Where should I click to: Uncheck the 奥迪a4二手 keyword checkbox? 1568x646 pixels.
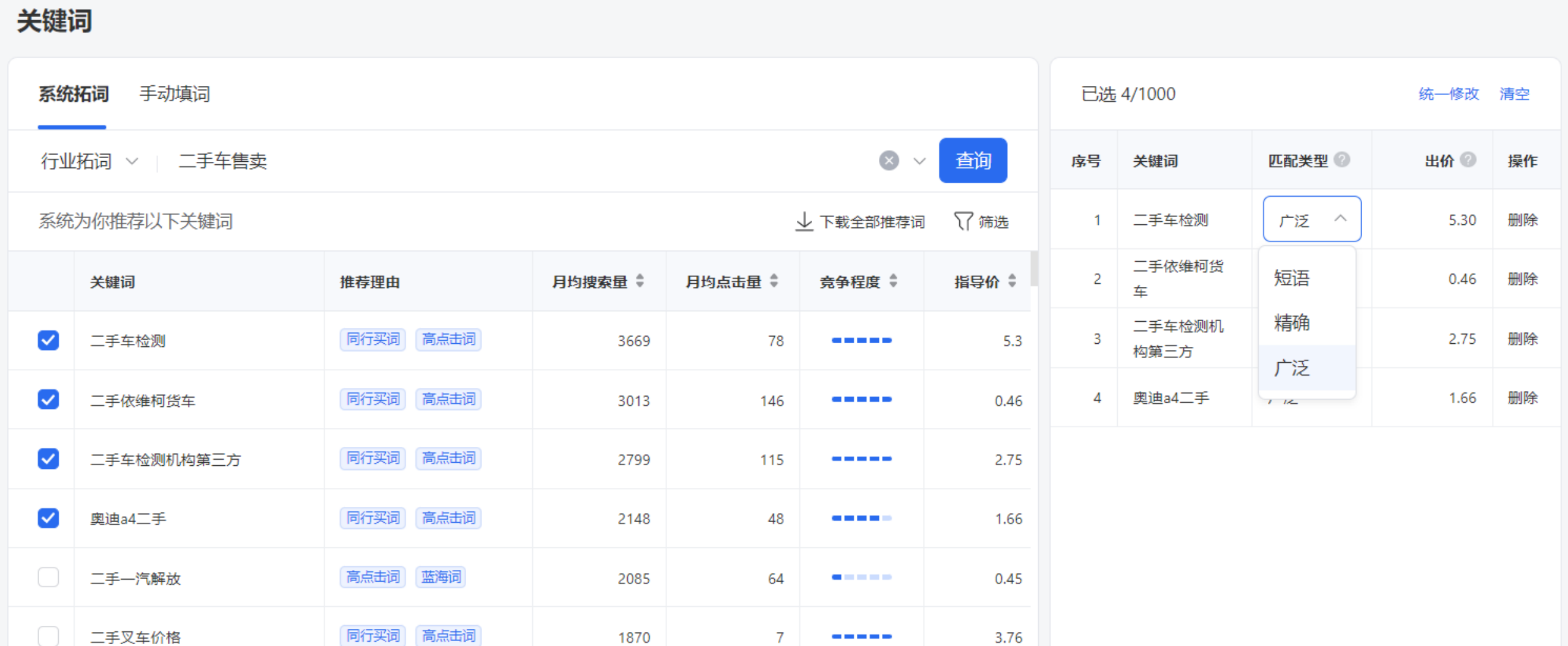48,518
